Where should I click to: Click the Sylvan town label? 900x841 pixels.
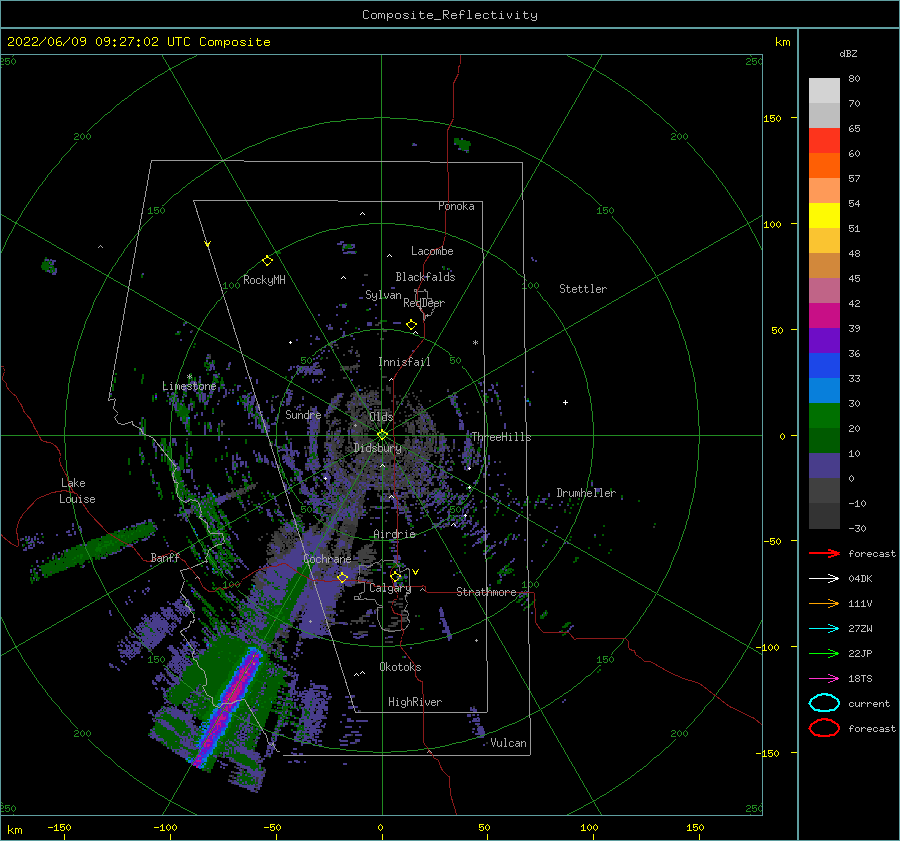tap(383, 295)
